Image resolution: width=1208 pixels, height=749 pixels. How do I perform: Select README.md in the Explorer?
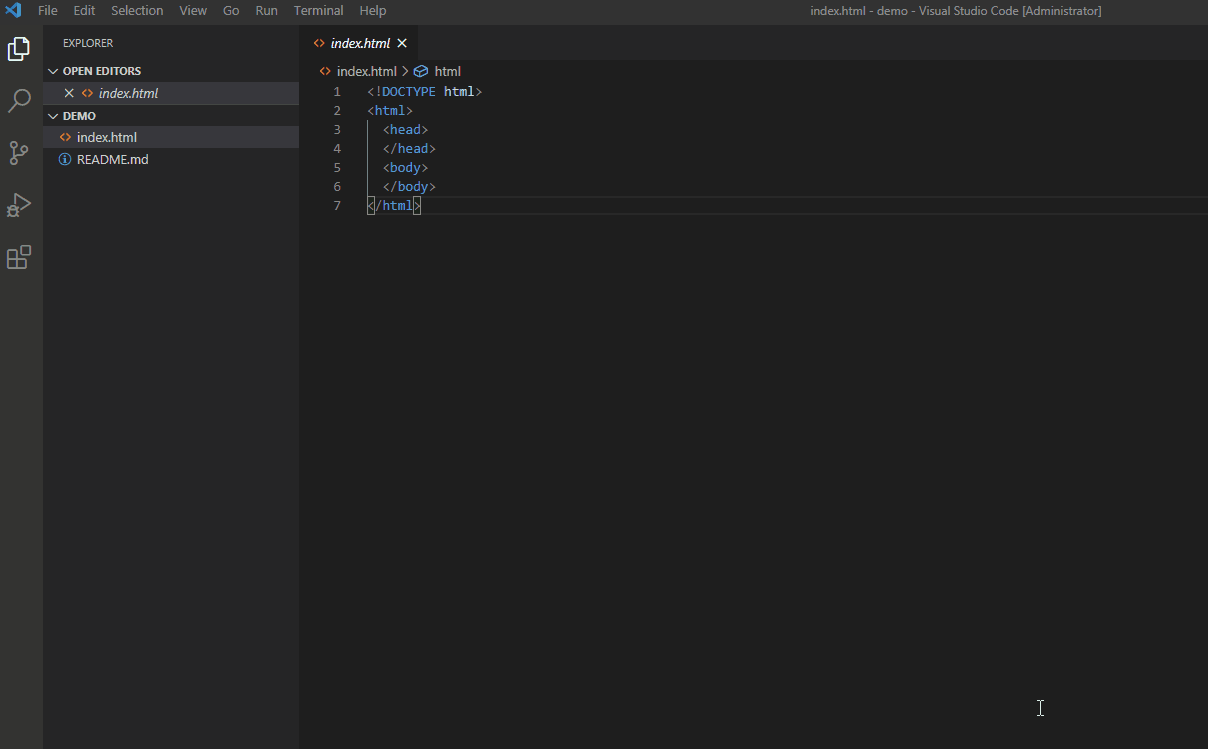pos(113,159)
